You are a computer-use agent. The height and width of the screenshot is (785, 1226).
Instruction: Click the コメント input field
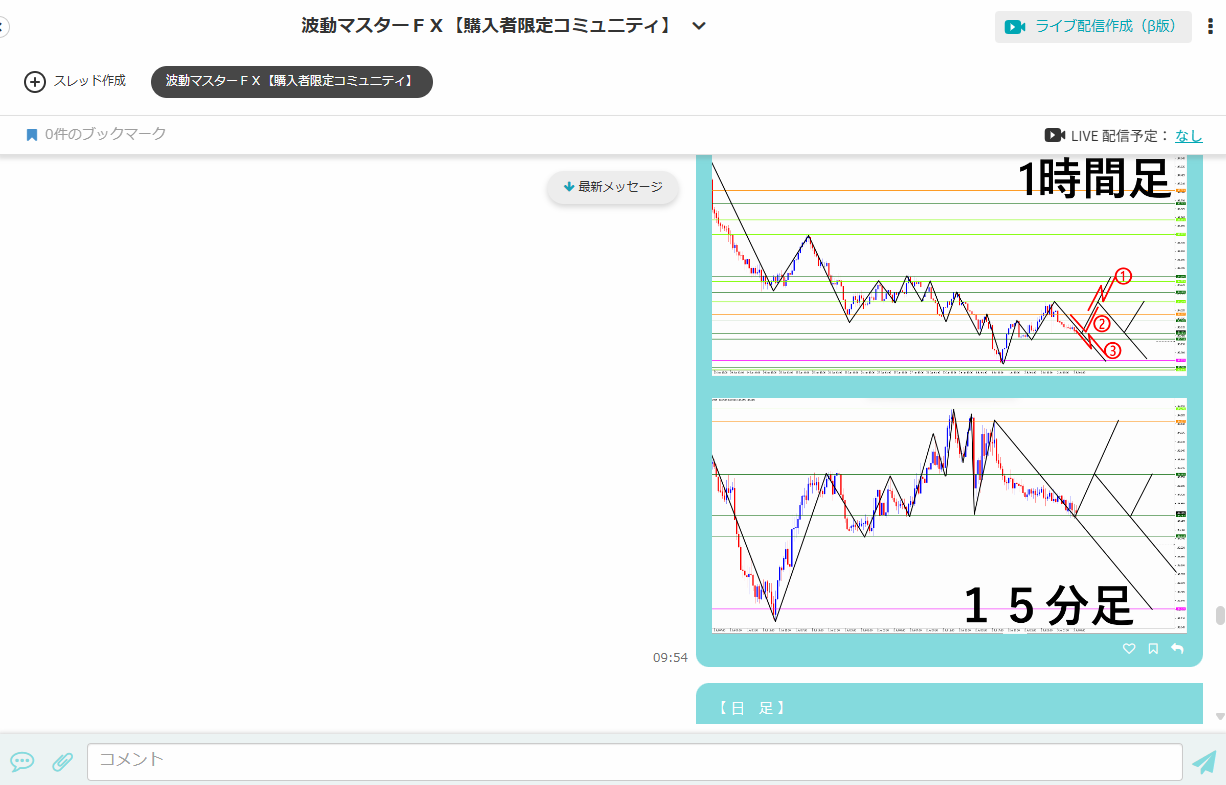(635, 762)
